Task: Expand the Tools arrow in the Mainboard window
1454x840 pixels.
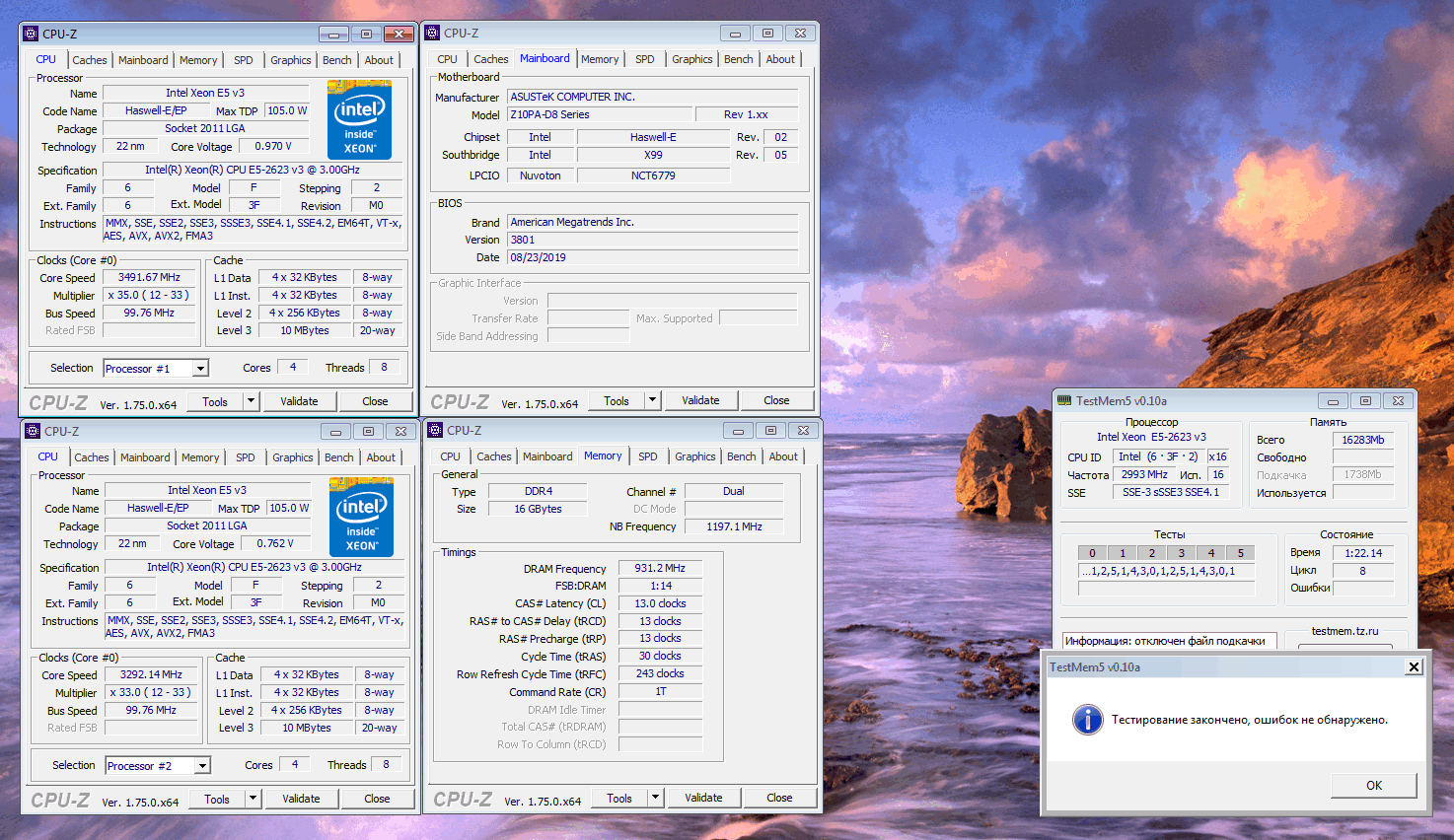Action: pos(652,400)
